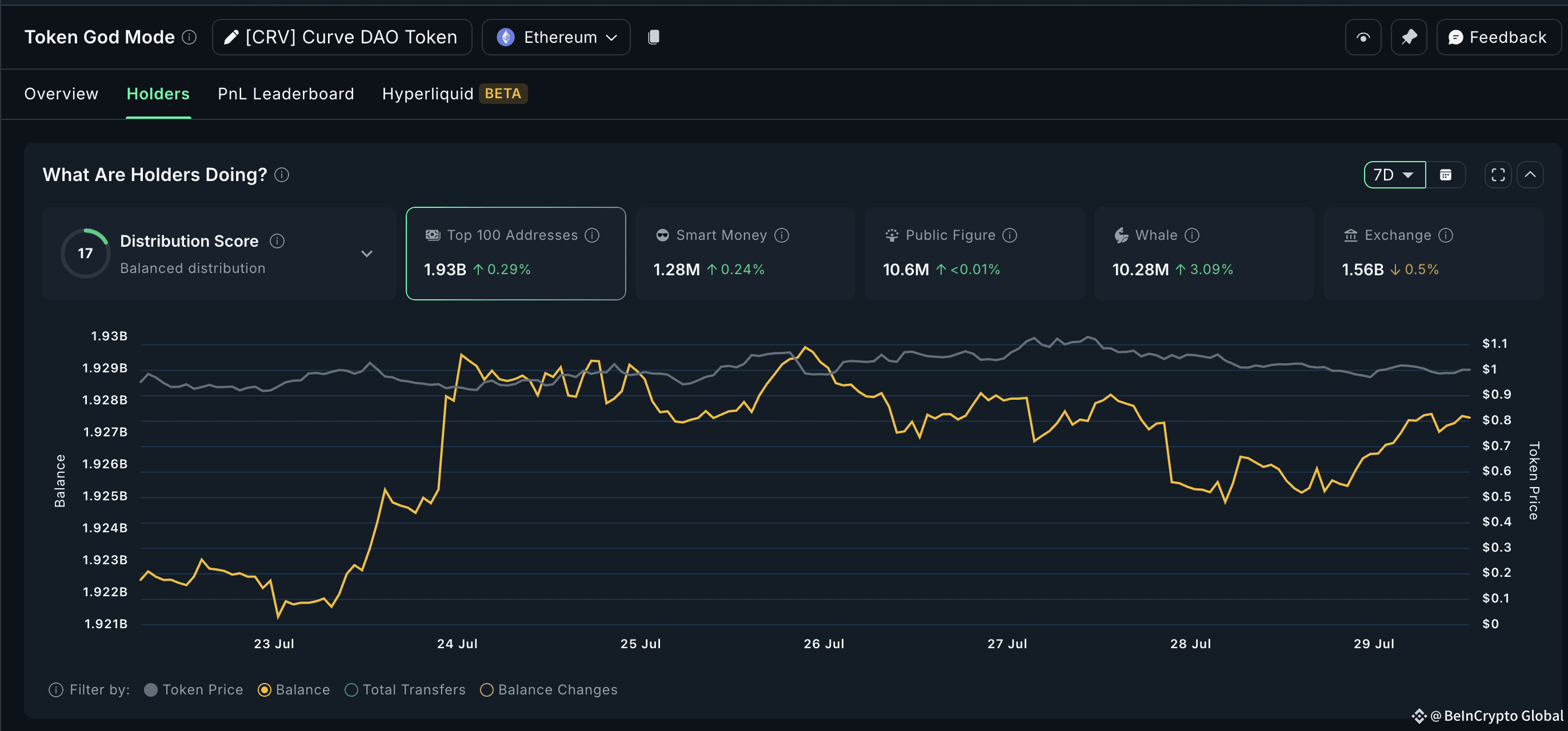Viewport: 1568px width, 731px height.
Task: Expand the chart to fullscreen
Action: [1497, 175]
